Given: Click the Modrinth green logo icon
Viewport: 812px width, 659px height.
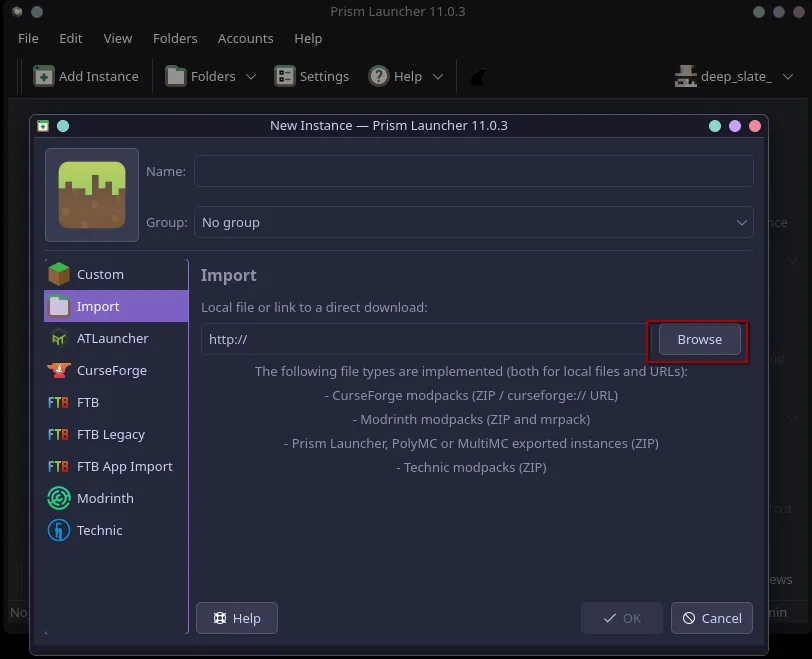Looking at the screenshot, I should click(x=59, y=498).
